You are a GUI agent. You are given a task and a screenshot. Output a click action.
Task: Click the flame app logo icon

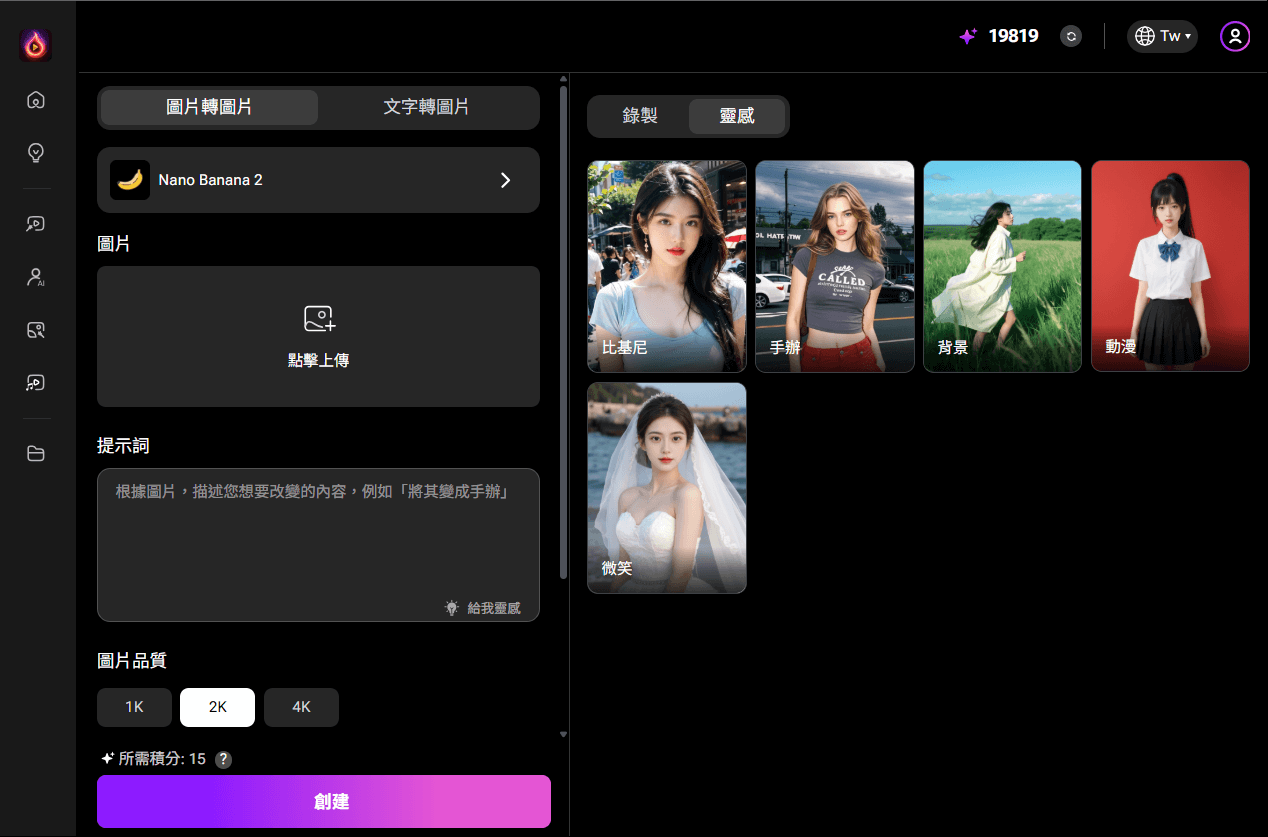36,45
